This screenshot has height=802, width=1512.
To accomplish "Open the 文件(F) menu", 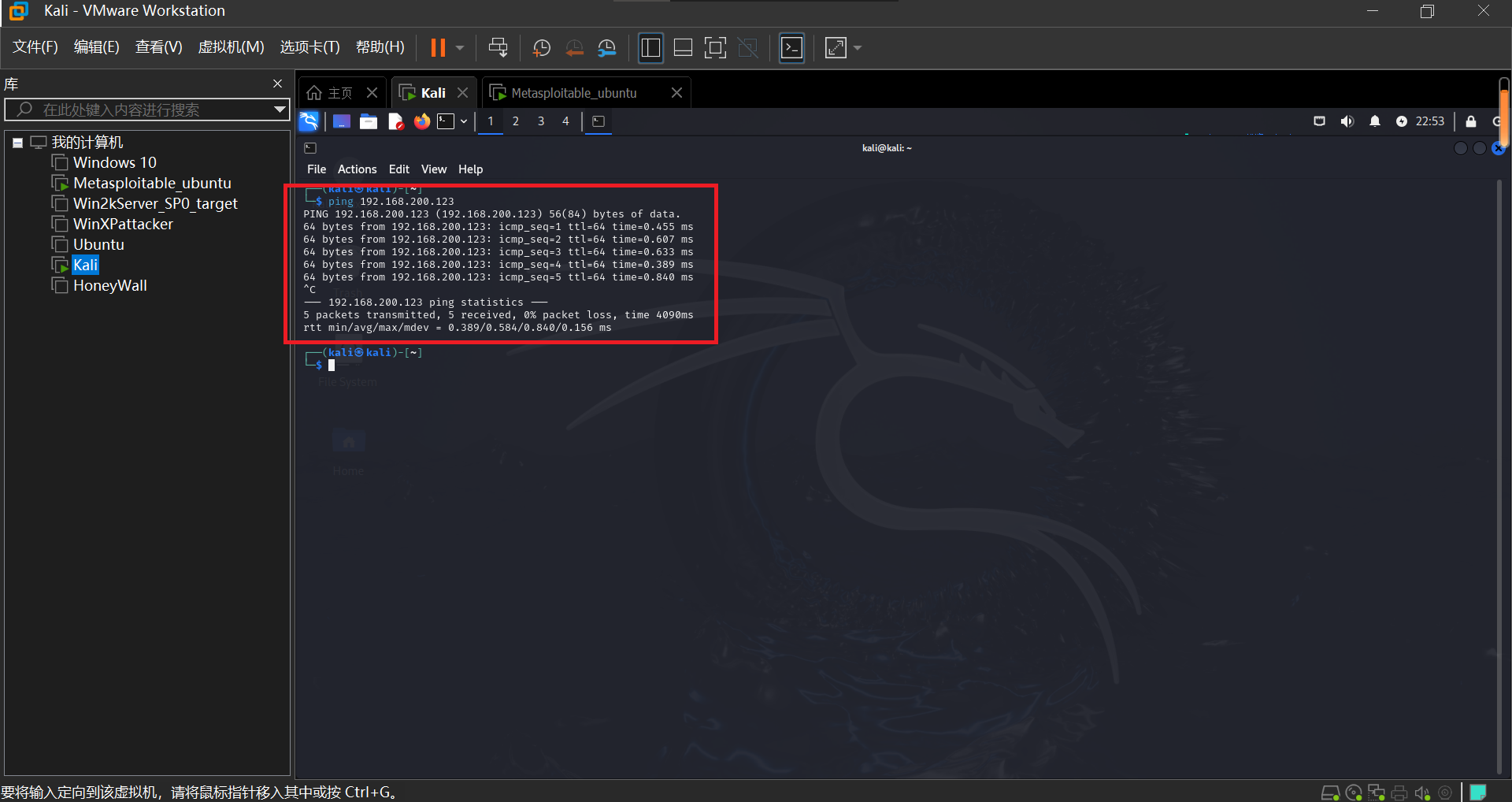I will coord(35,47).
